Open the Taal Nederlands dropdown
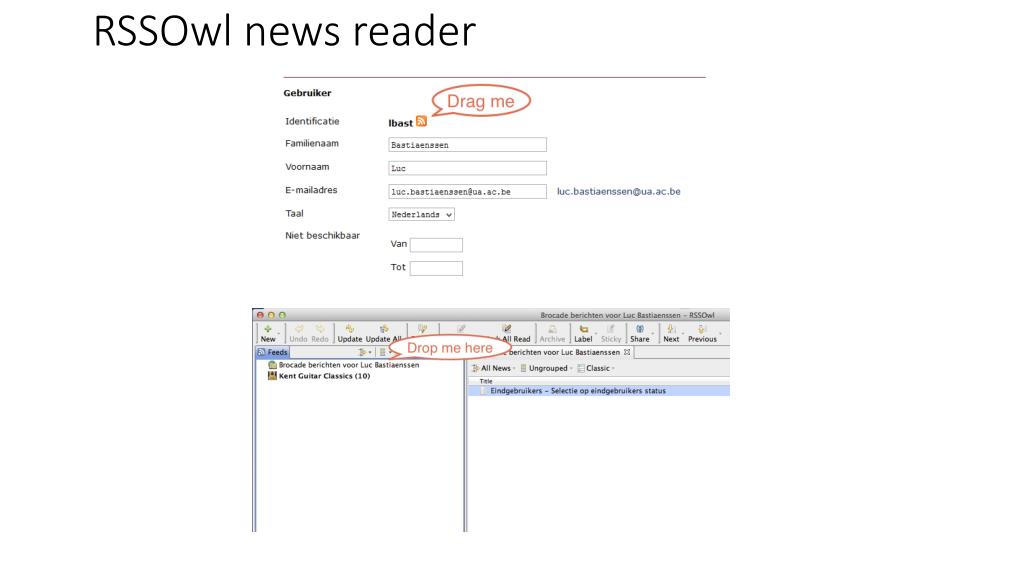Screen dimensions: 1024x576 point(421,214)
